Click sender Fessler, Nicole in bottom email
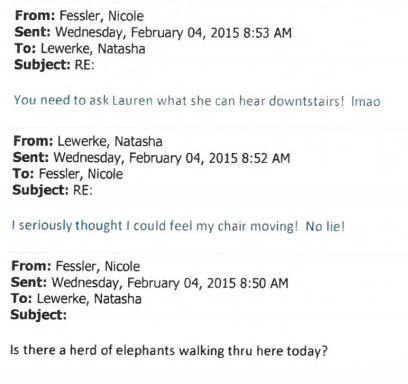 click(98, 266)
